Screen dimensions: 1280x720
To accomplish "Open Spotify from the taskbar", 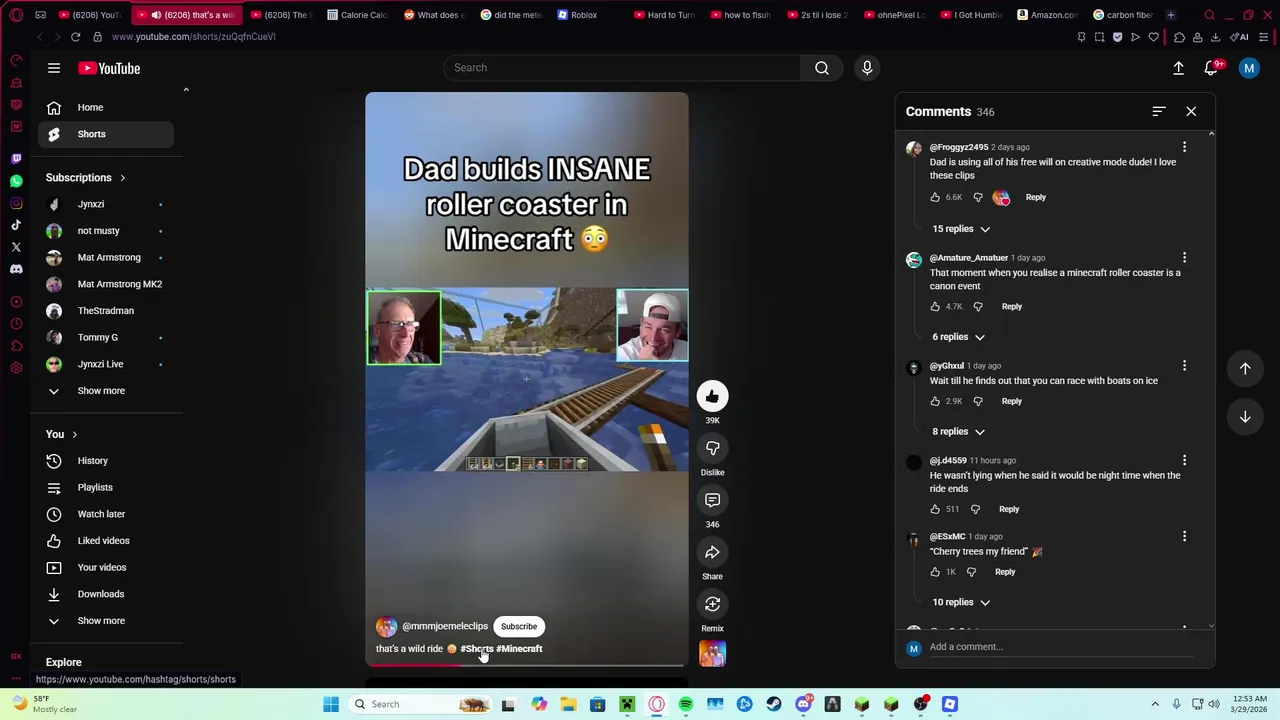I will [686, 704].
